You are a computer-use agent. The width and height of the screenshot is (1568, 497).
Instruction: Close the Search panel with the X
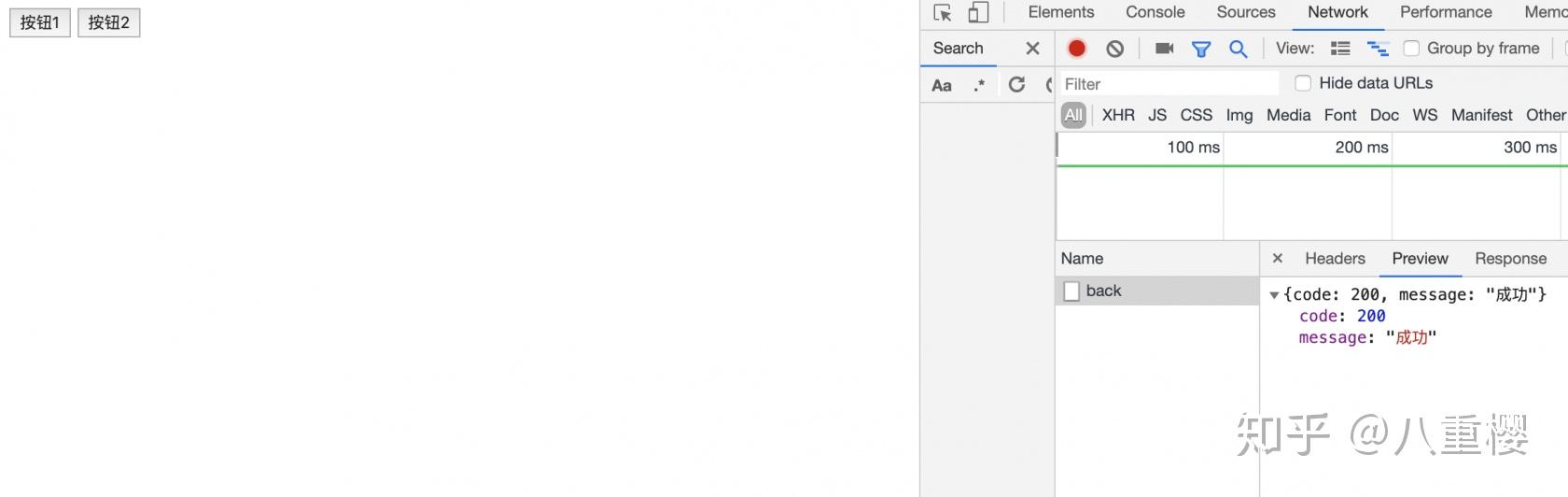click(1032, 49)
